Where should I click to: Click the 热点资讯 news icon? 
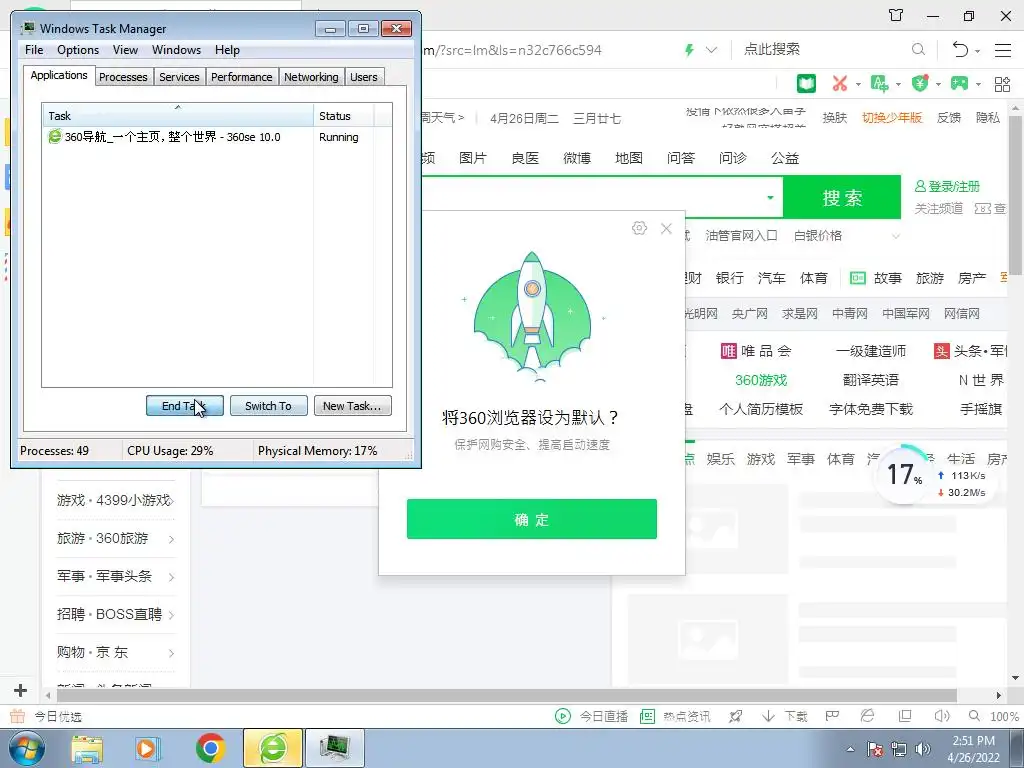[x=647, y=716]
